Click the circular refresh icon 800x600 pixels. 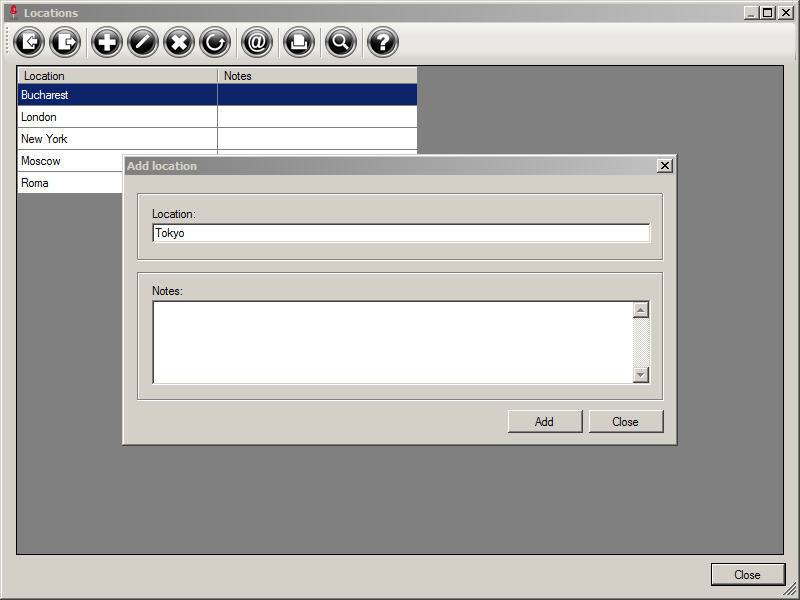point(215,42)
